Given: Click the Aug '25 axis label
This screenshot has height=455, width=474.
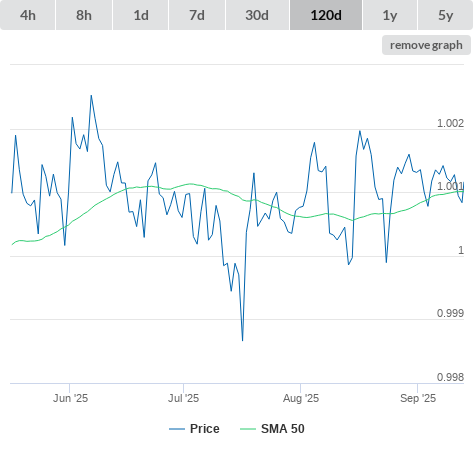Looking at the screenshot, I should click(x=301, y=398).
